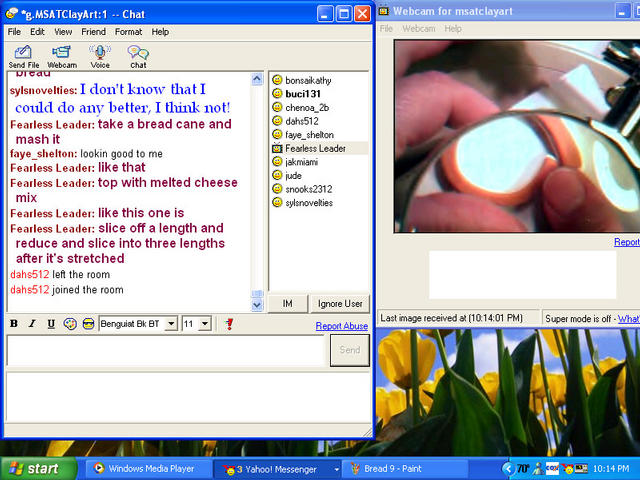This screenshot has width=640, height=480.
Task: Open the File menu in chat window
Action: pyautogui.click(x=14, y=32)
